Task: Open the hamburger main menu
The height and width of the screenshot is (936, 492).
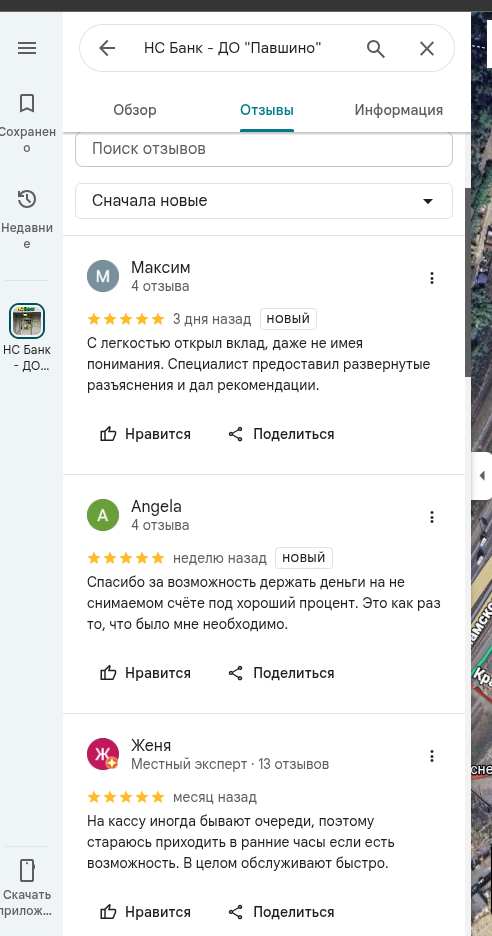Action: pos(27,48)
